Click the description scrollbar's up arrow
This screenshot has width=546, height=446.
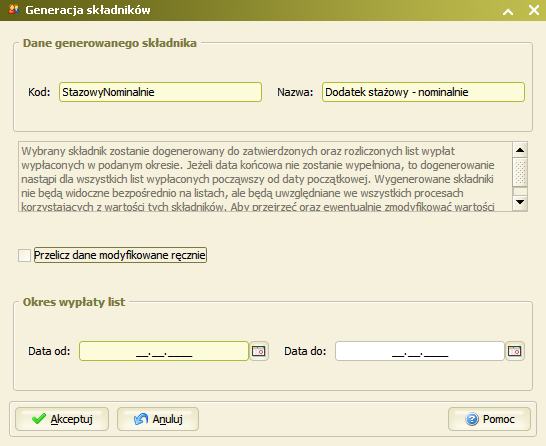520,150
